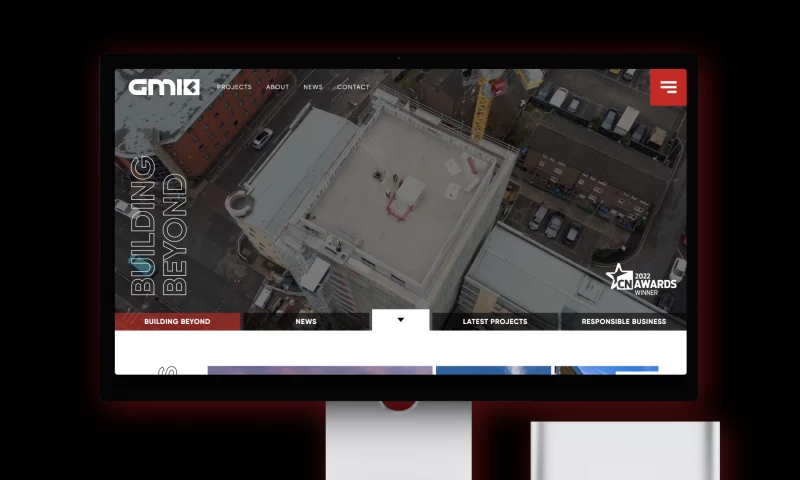
Task: Open the middle blue sky thumbnail
Action: (493, 370)
